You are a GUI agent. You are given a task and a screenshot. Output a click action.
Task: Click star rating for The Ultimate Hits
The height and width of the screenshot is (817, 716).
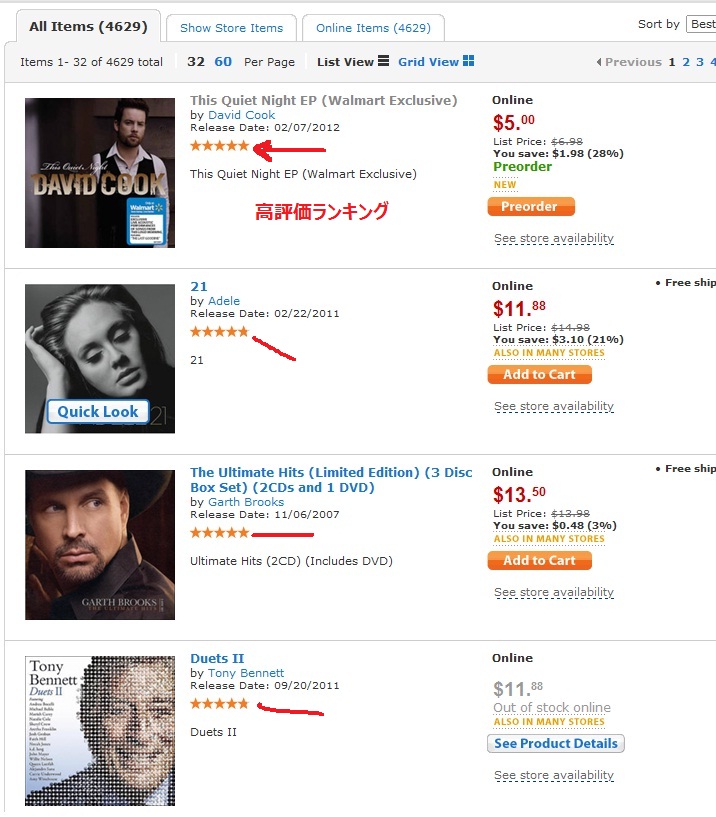[x=219, y=533]
